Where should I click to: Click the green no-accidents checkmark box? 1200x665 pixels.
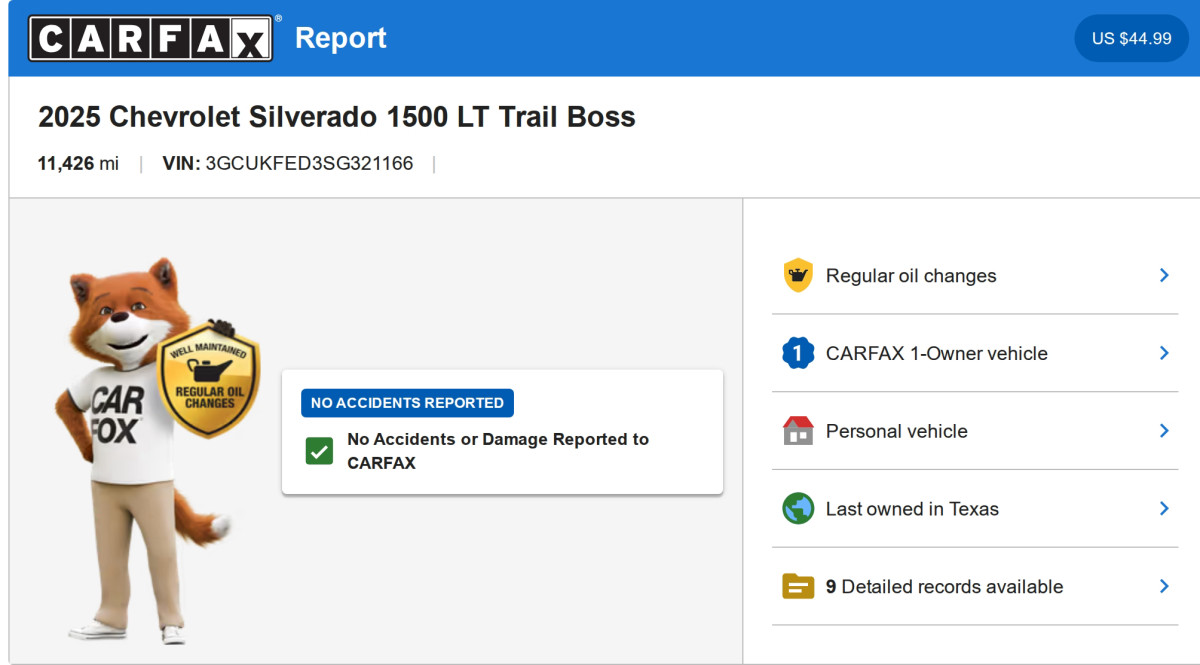(319, 451)
